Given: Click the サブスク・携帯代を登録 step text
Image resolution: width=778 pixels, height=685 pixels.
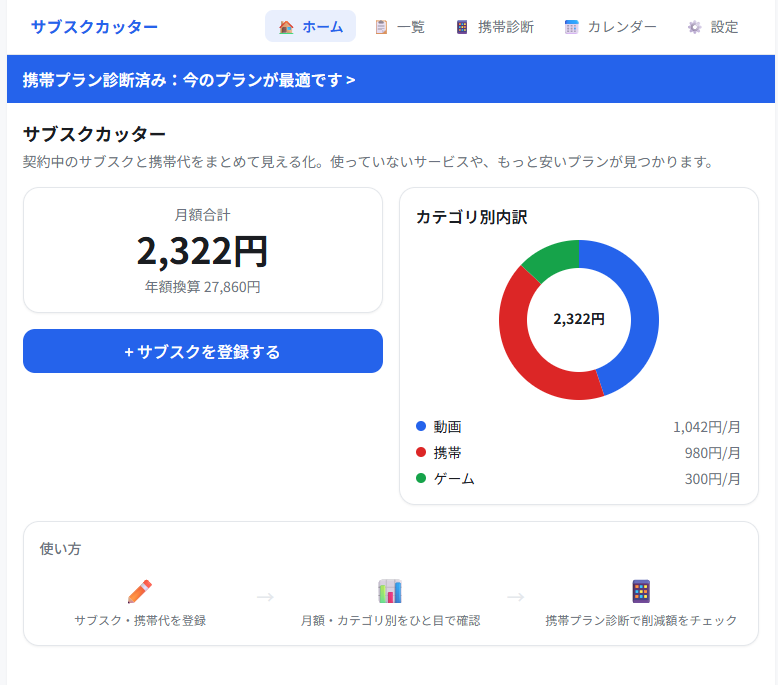Looking at the screenshot, I should [140, 621].
